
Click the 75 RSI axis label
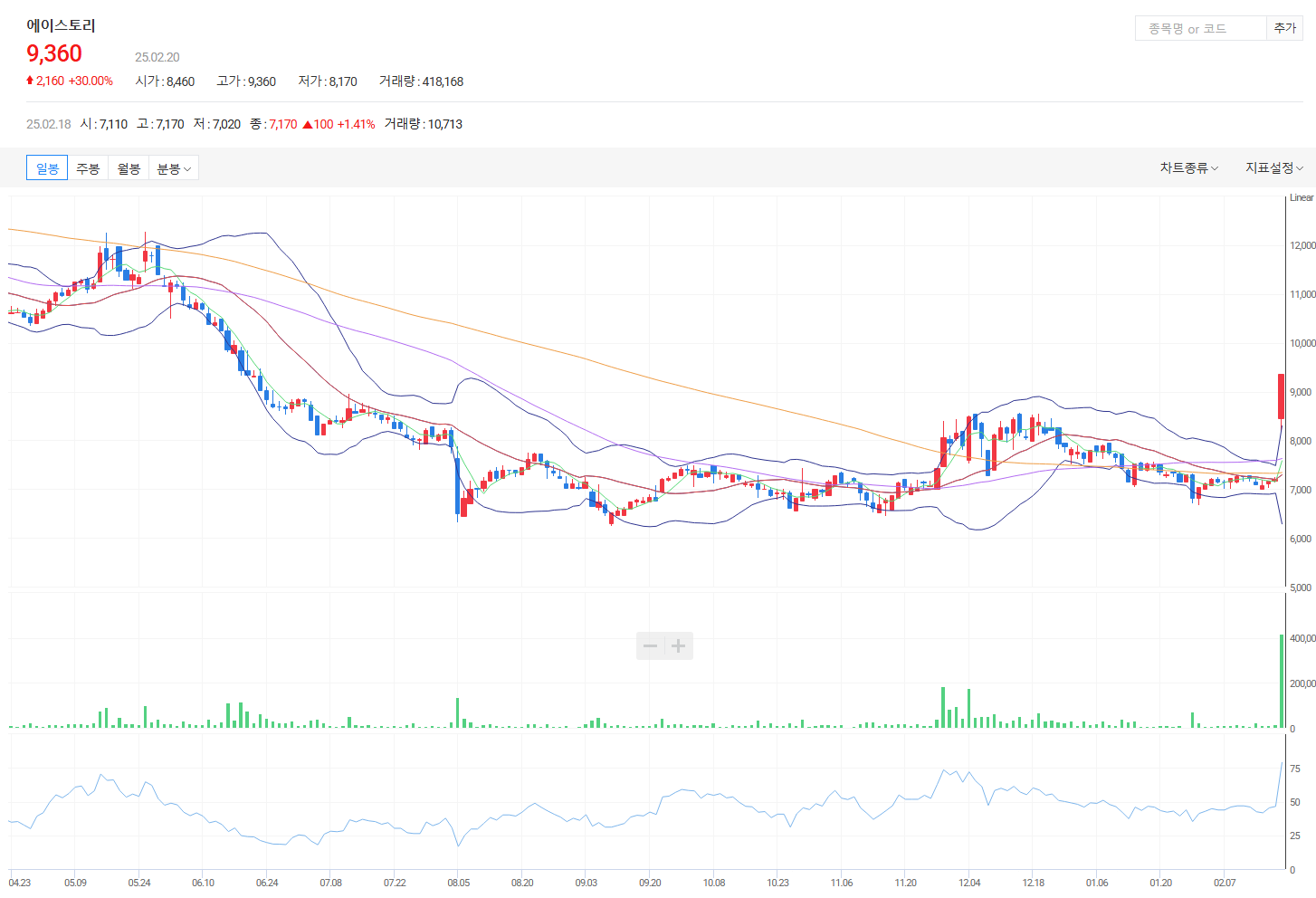[1295, 769]
